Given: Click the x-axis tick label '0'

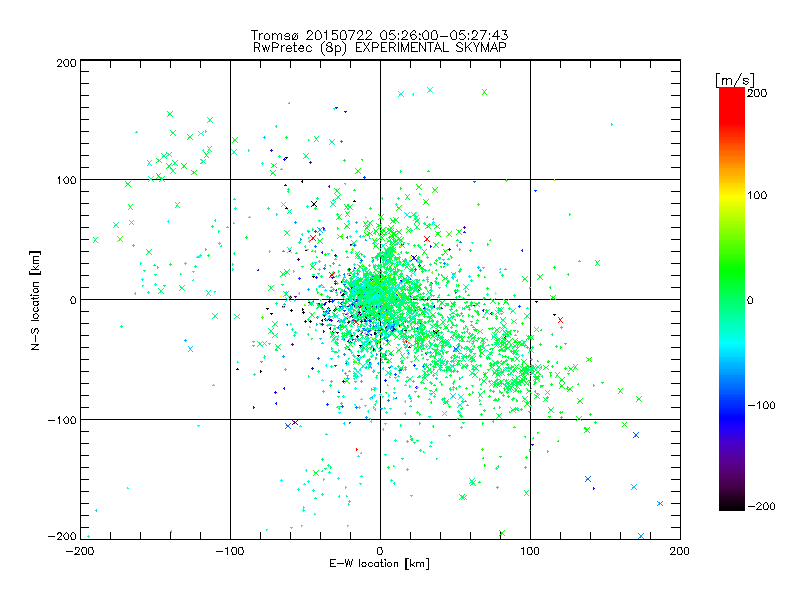Looking at the screenshot, I should pyautogui.click(x=380, y=551).
